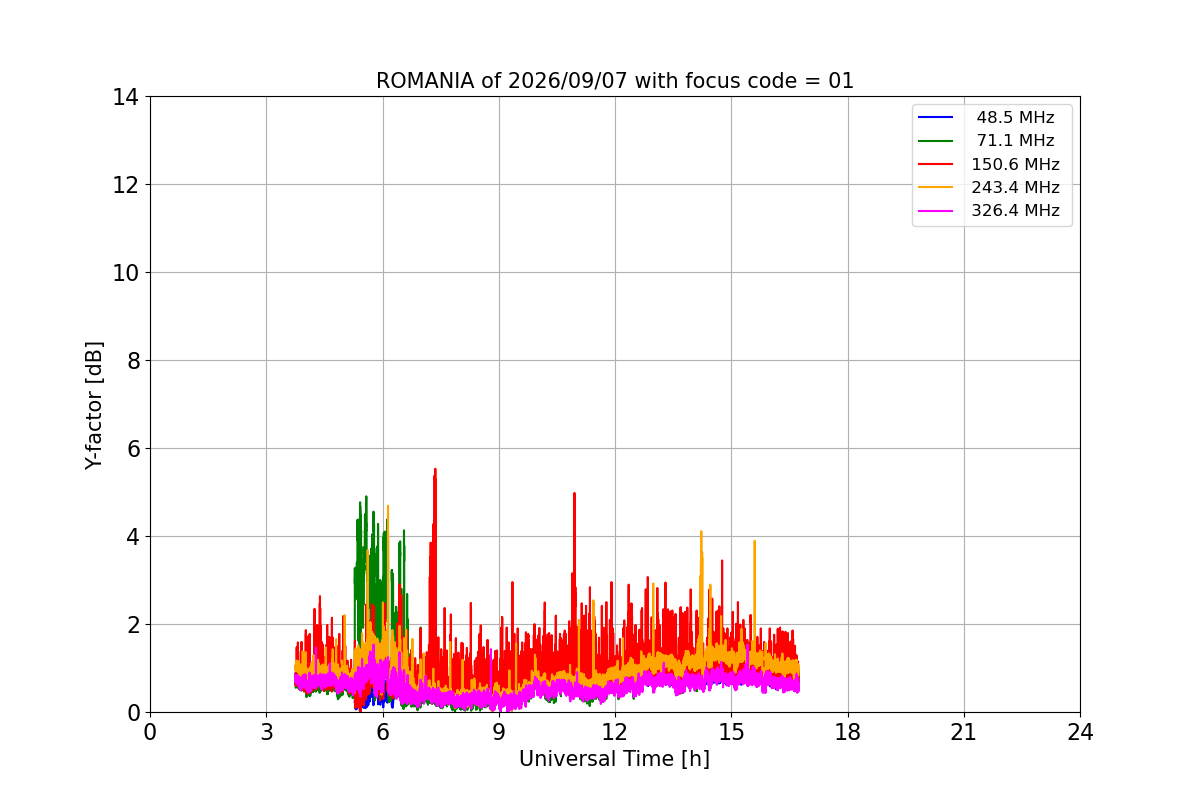Click the x-axis tick label 12
1200x800 pixels.
click(615, 732)
